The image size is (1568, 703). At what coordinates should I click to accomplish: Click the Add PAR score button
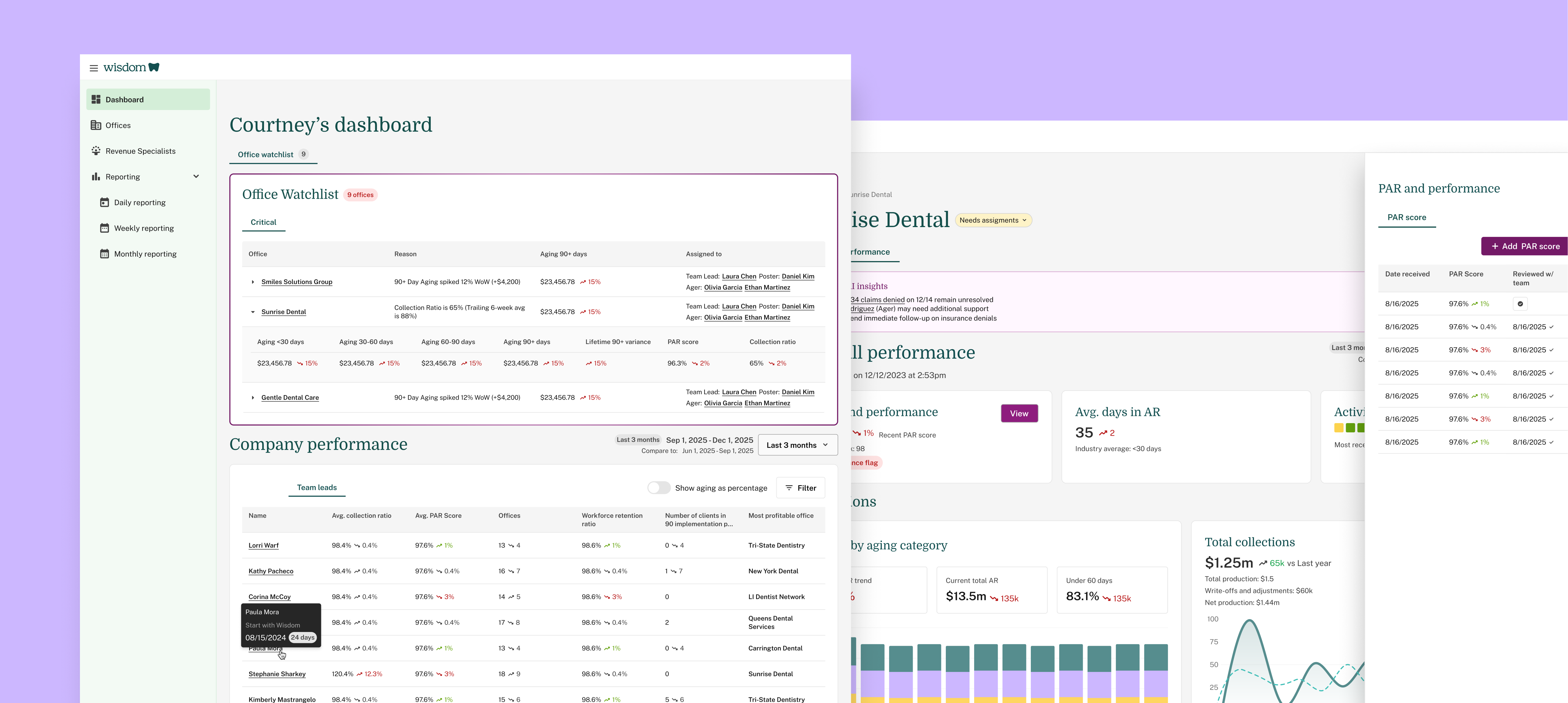tap(1525, 246)
